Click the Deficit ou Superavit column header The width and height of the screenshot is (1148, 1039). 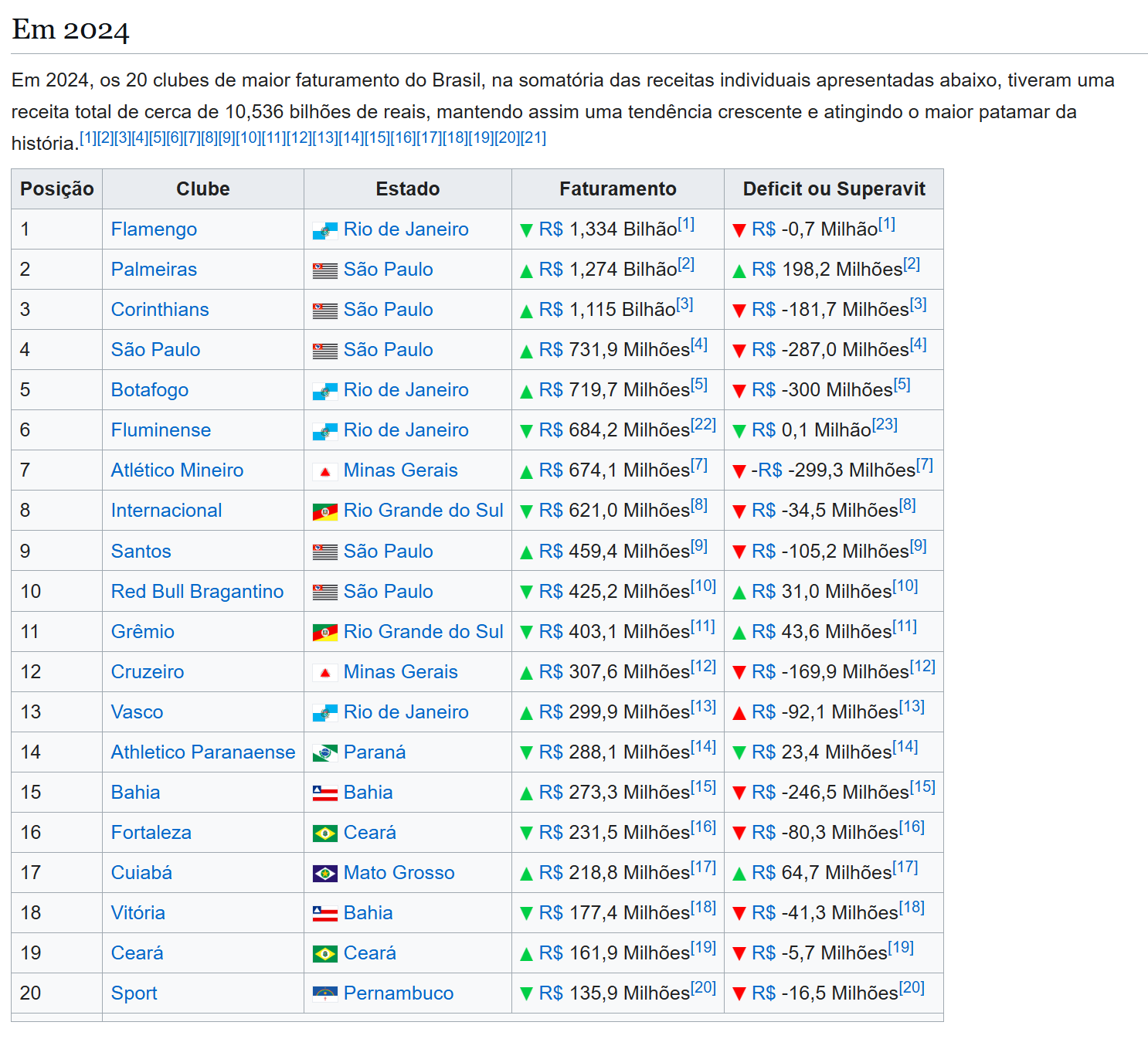(834, 189)
